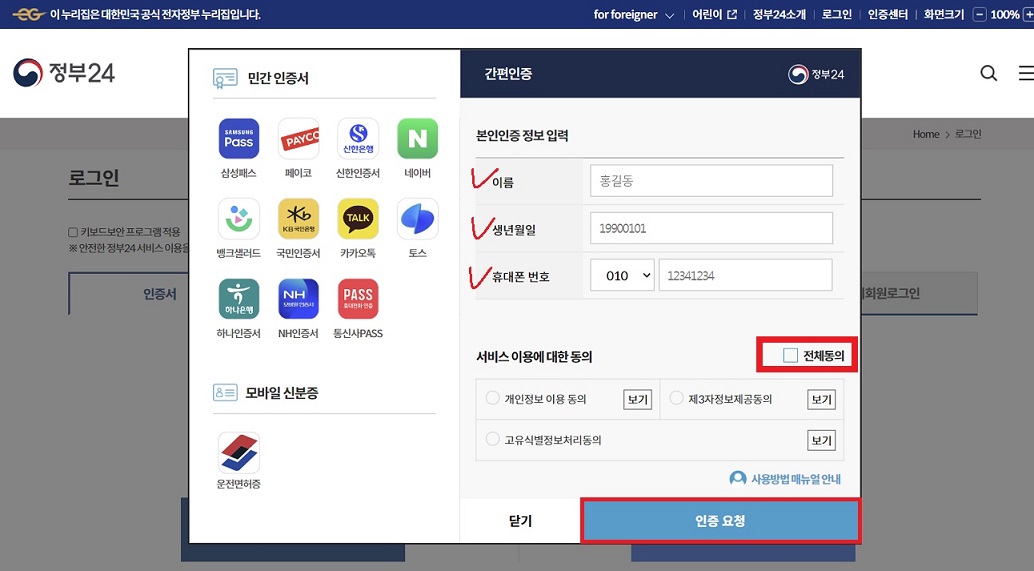Viewport: 1034px width, 571px height.
Task: Focus the 생년월일 input field
Action: [x=712, y=228]
